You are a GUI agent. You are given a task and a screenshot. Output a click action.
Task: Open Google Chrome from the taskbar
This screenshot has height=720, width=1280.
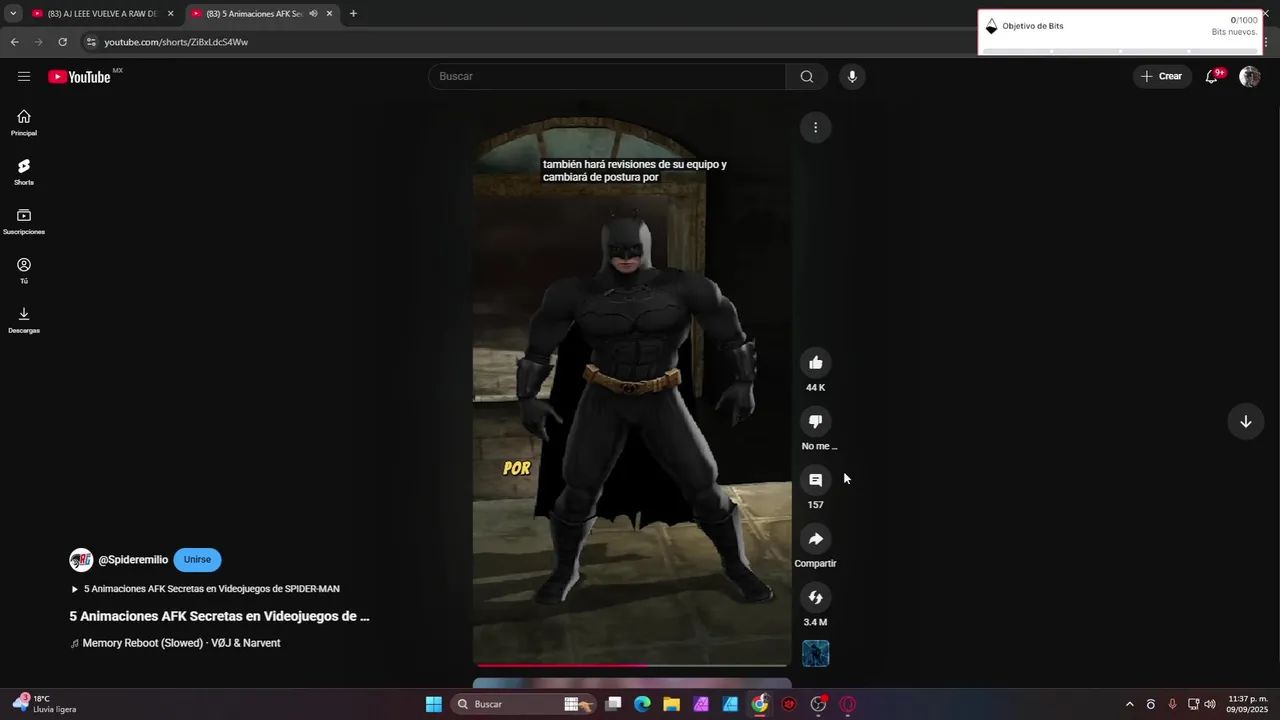coord(760,704)
